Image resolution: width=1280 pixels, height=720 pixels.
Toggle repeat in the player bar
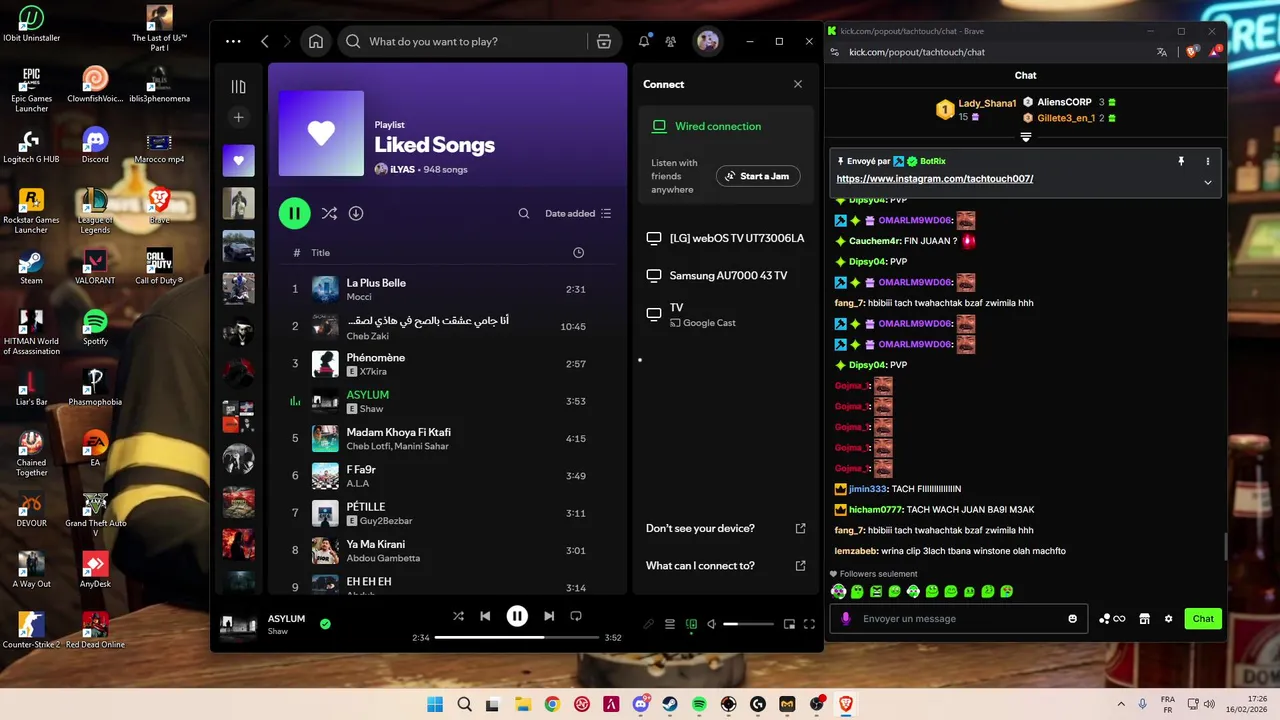[576, 616]
